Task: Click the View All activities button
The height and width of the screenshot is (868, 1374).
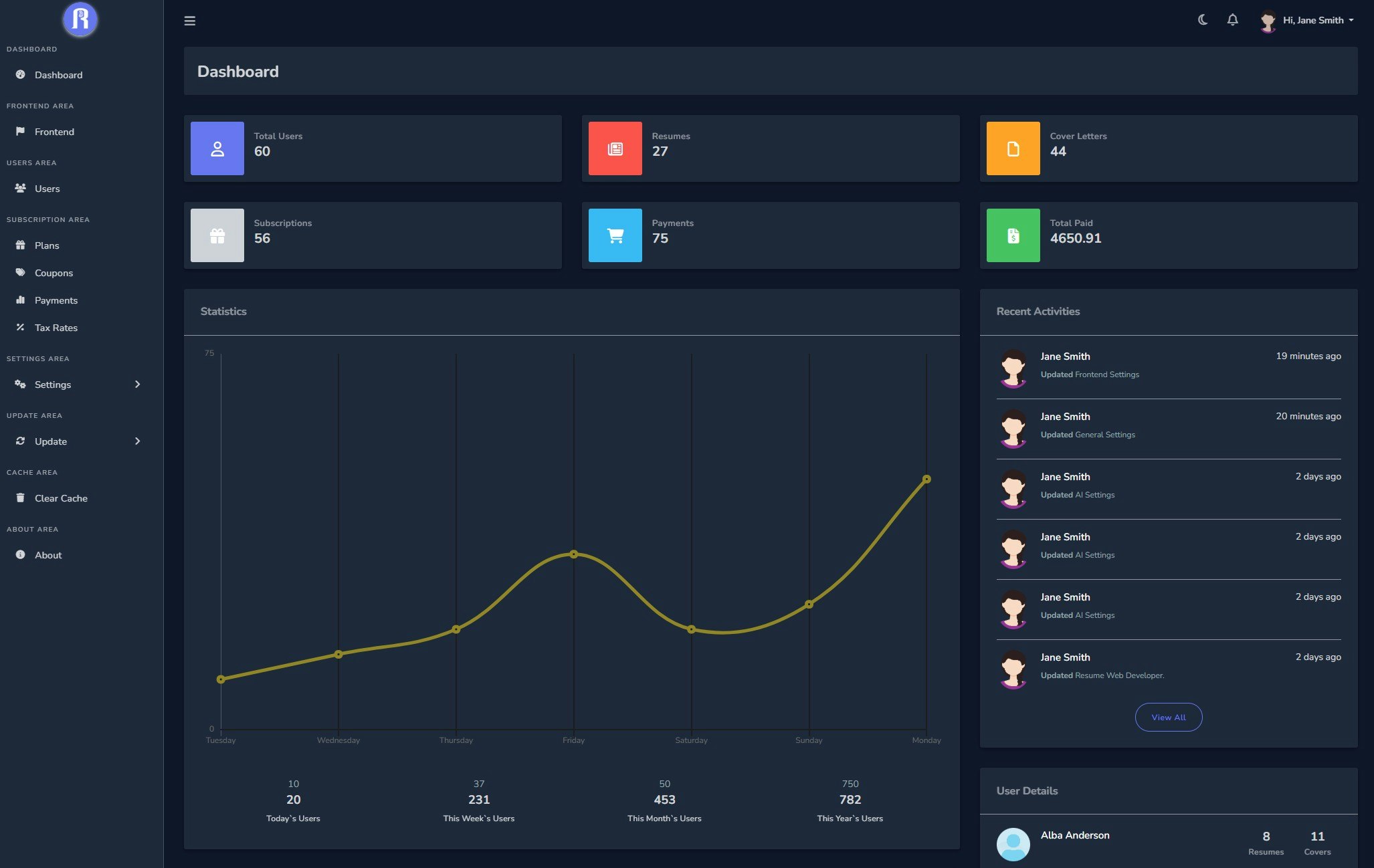Action: pyautogui.click(x=1168, y=717)
